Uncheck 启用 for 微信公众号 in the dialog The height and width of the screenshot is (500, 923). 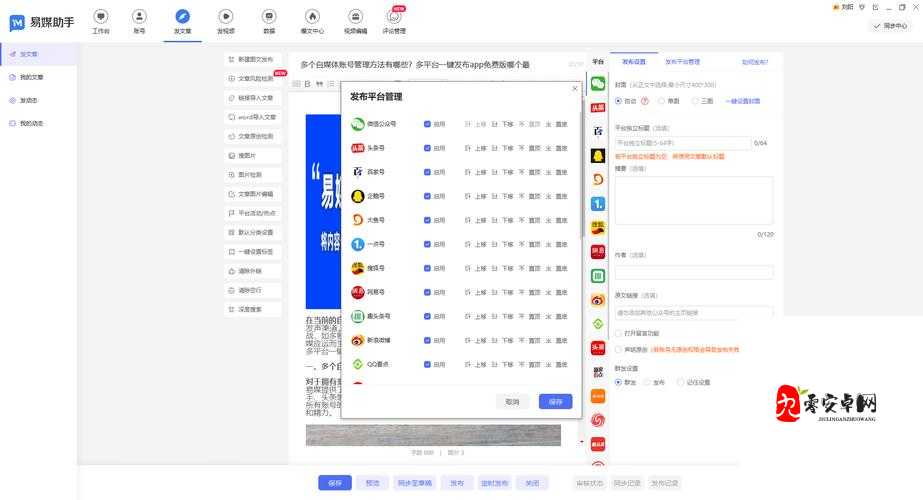coord(427,124)
